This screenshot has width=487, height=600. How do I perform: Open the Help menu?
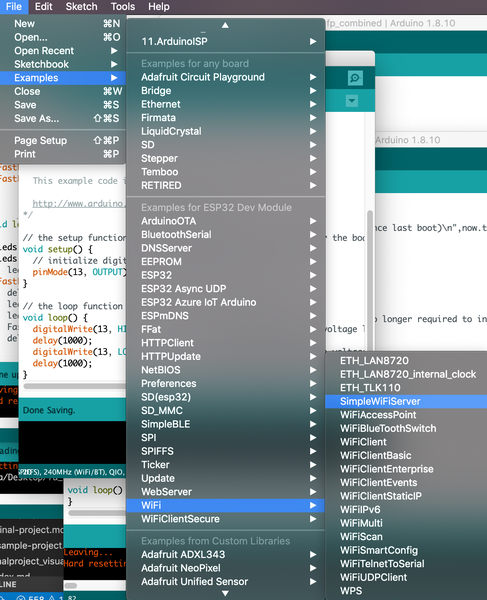(159, 7)
